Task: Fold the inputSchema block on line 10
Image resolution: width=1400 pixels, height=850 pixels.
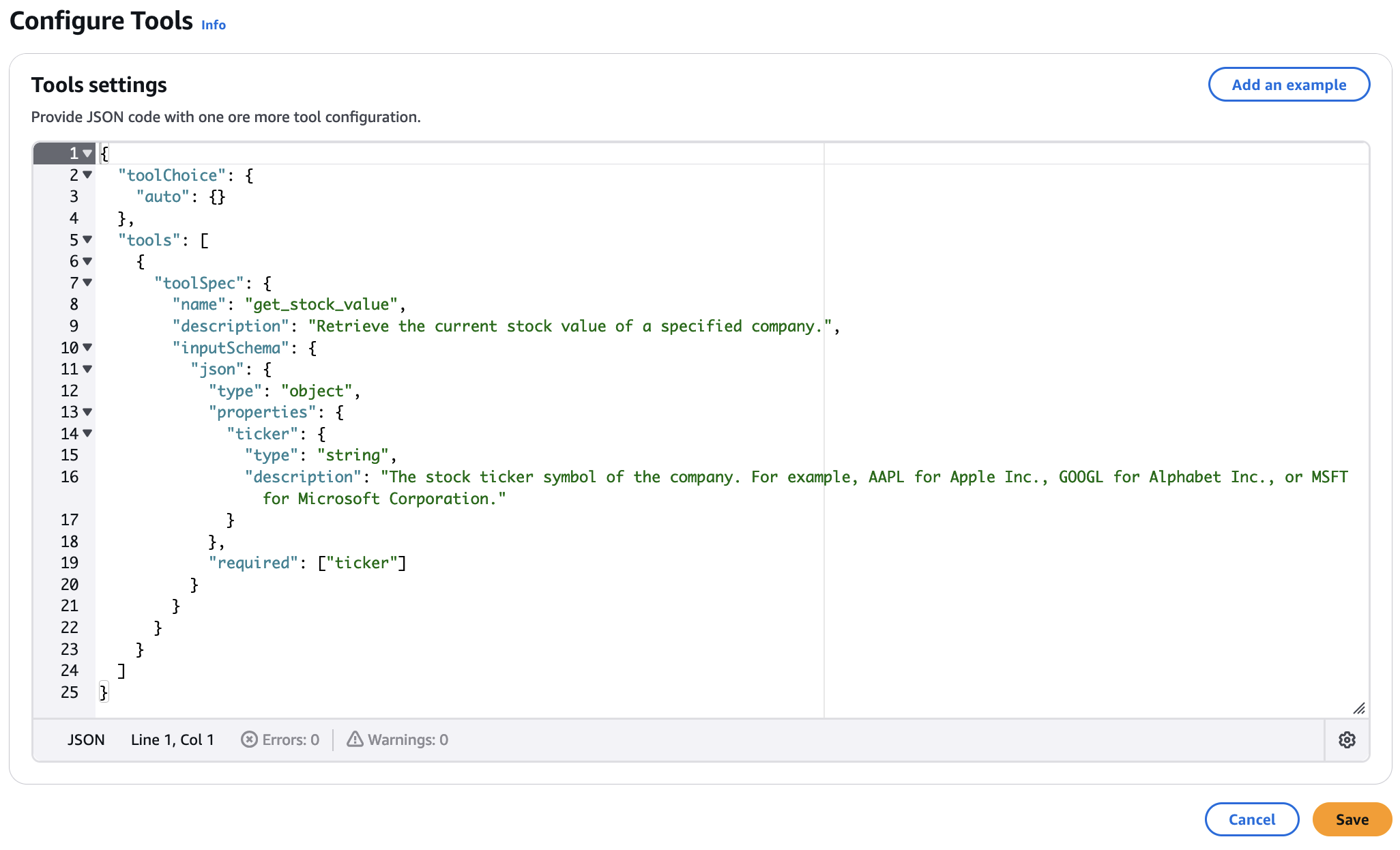Action: 87,348
